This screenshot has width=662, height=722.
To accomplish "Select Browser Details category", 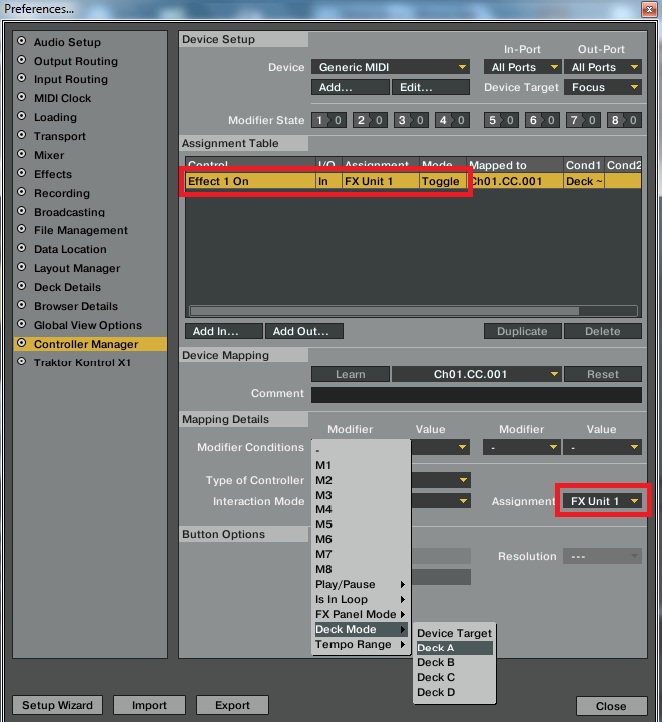I will point(75,306).
